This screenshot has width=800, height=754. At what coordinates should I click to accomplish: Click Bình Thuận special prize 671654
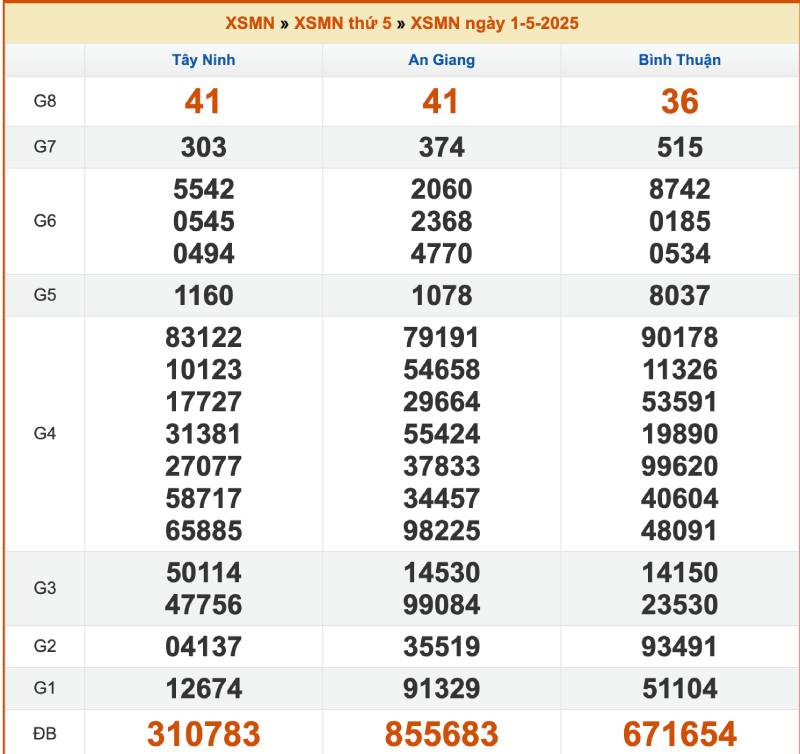[679, 734]
